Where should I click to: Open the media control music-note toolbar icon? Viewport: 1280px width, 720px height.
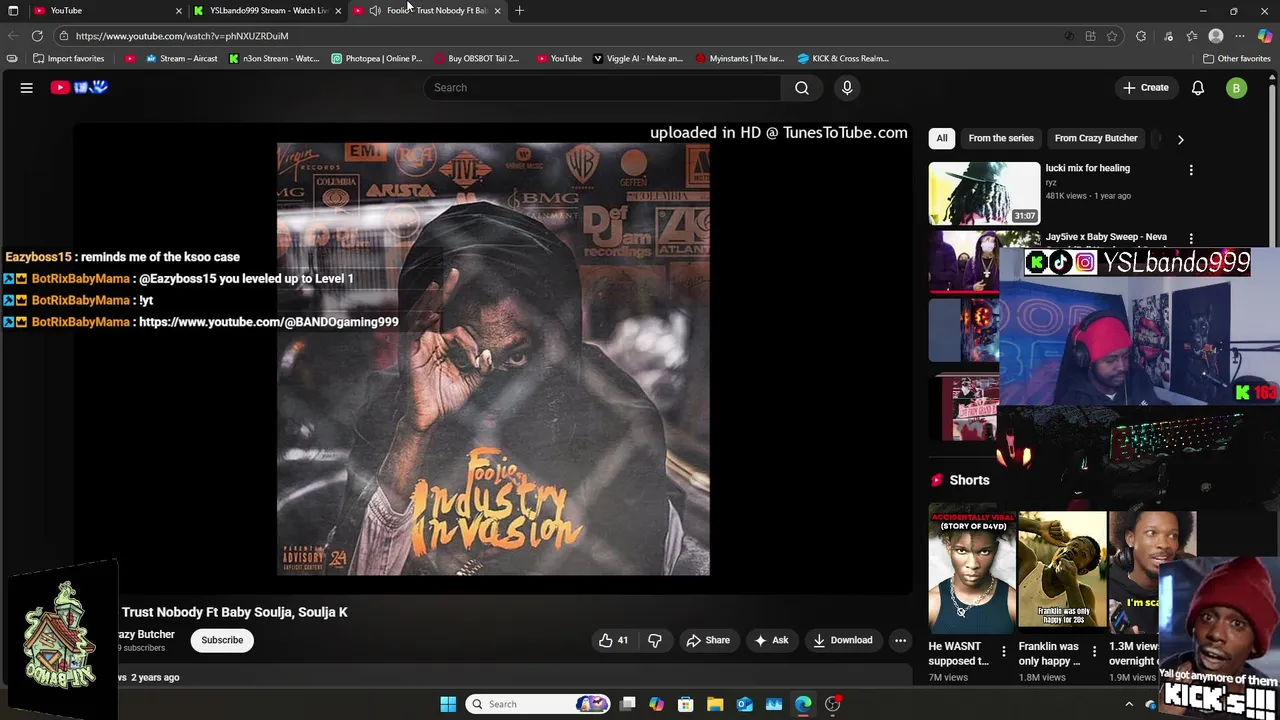tap(1168, 36)
